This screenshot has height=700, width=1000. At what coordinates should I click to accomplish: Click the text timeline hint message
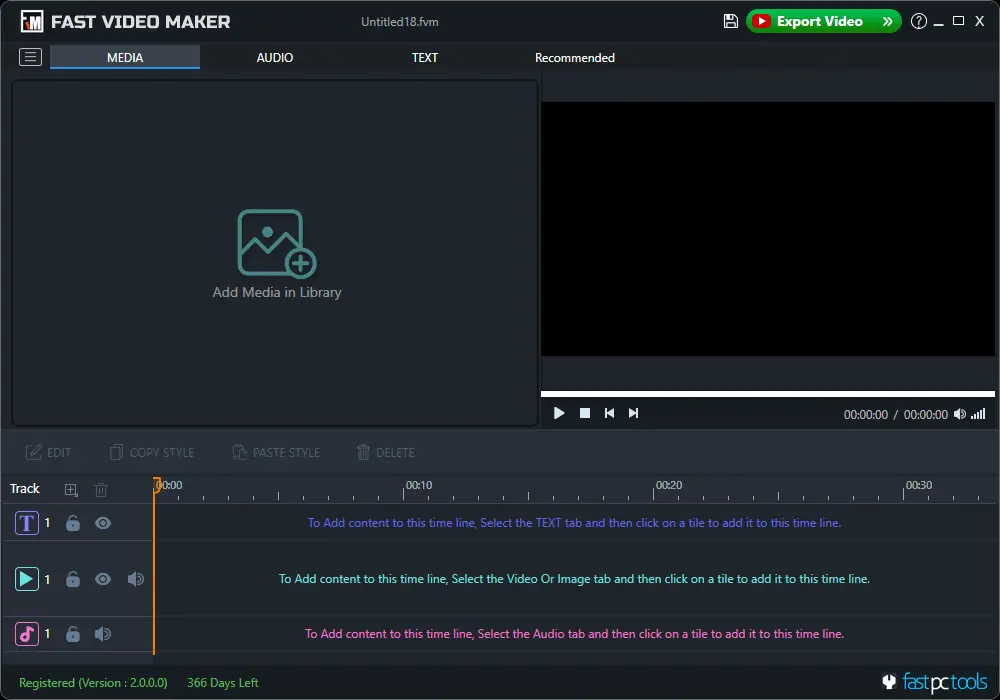(x=574, y=523)
